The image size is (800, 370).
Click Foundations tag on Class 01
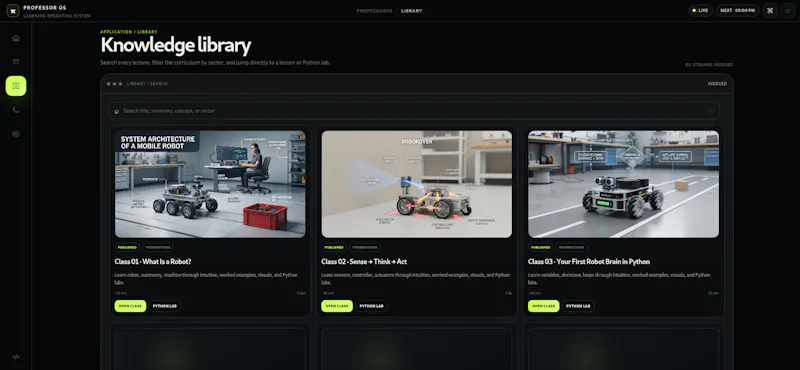coord(158,248)
